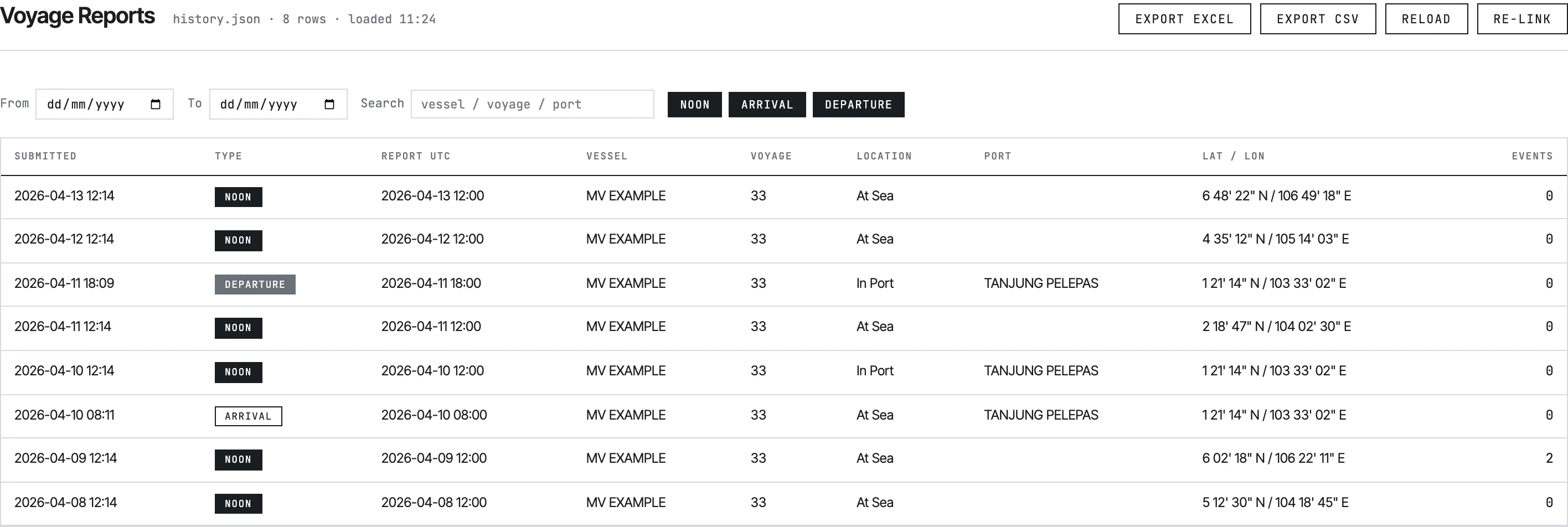Click the Export Excel button
The image size is (1568, 527).
tap(1184, 19)
